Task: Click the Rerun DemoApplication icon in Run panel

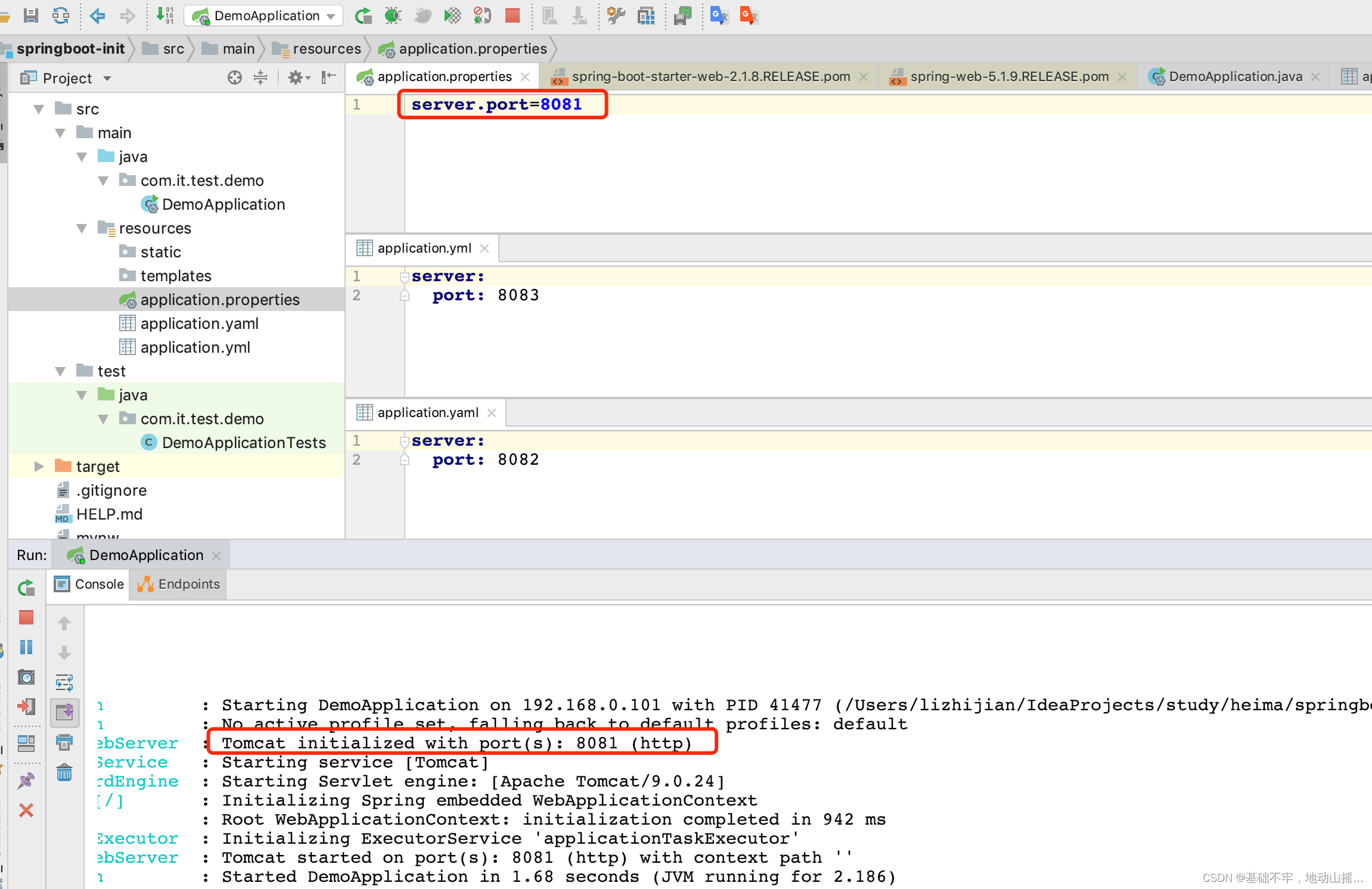Action: 26,588
